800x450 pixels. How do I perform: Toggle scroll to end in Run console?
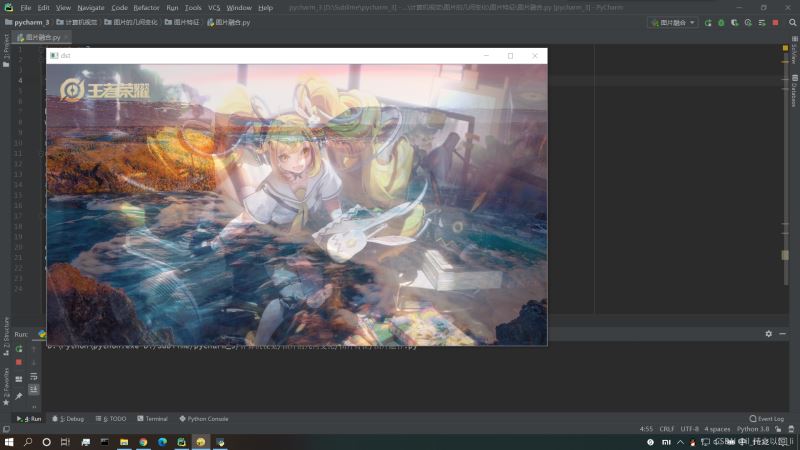(x=34, y=390)
